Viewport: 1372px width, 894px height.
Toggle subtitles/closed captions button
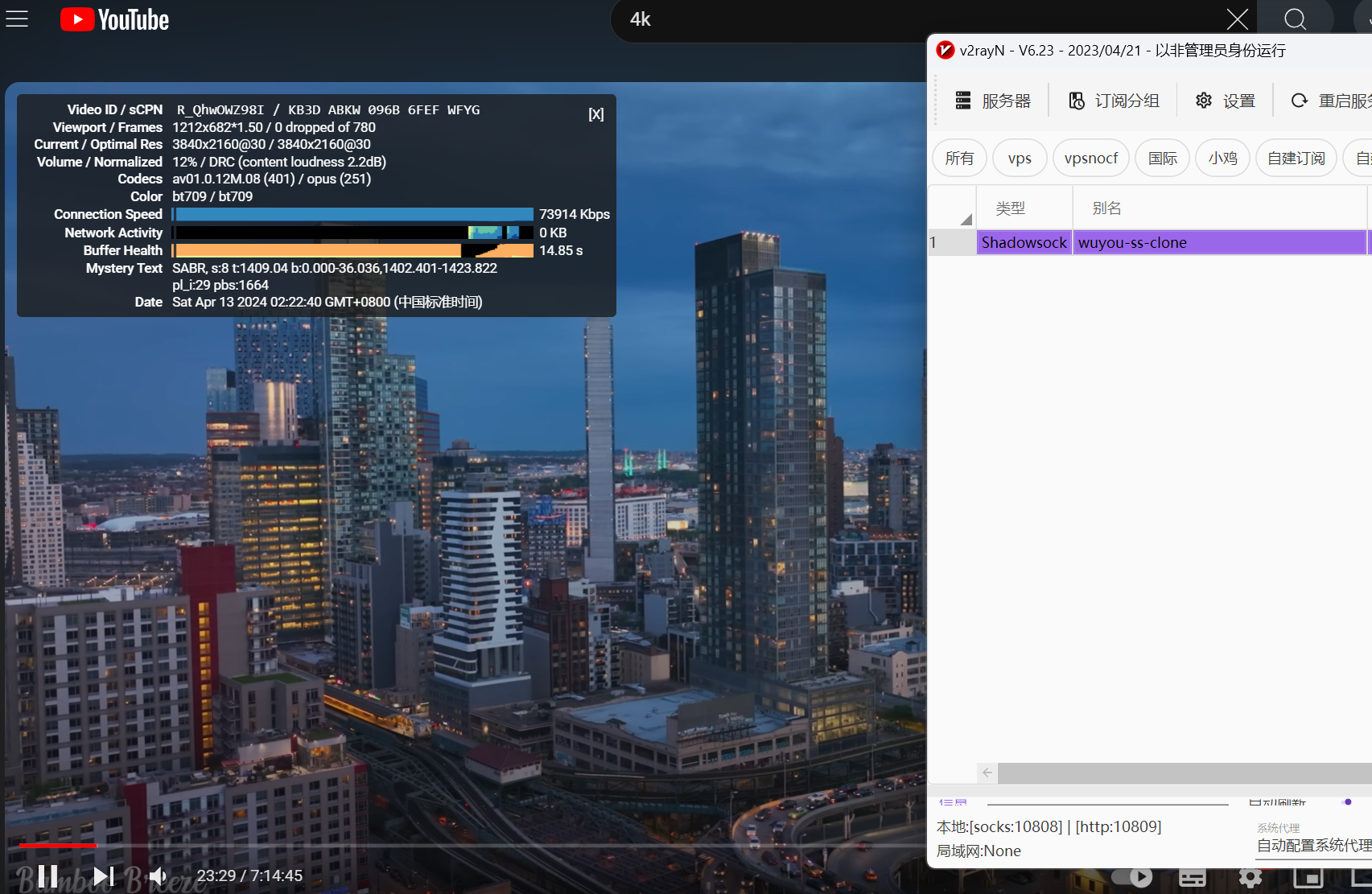(x=1192, y=877)
